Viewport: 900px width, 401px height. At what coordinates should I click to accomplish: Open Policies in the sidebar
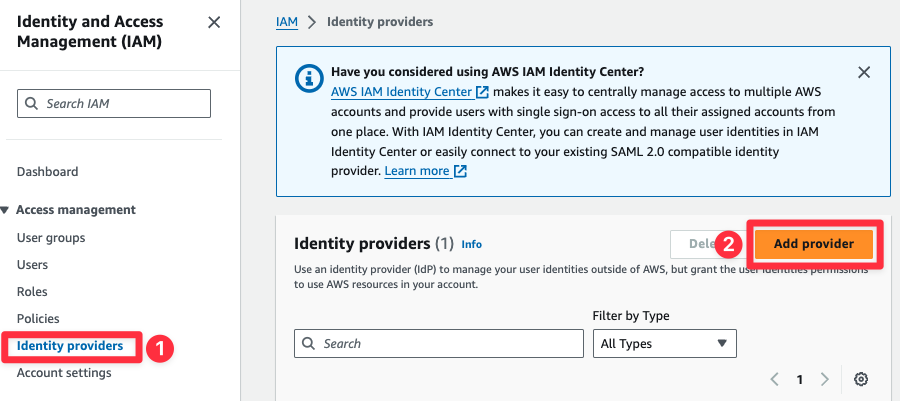click(x=38, y=318)
